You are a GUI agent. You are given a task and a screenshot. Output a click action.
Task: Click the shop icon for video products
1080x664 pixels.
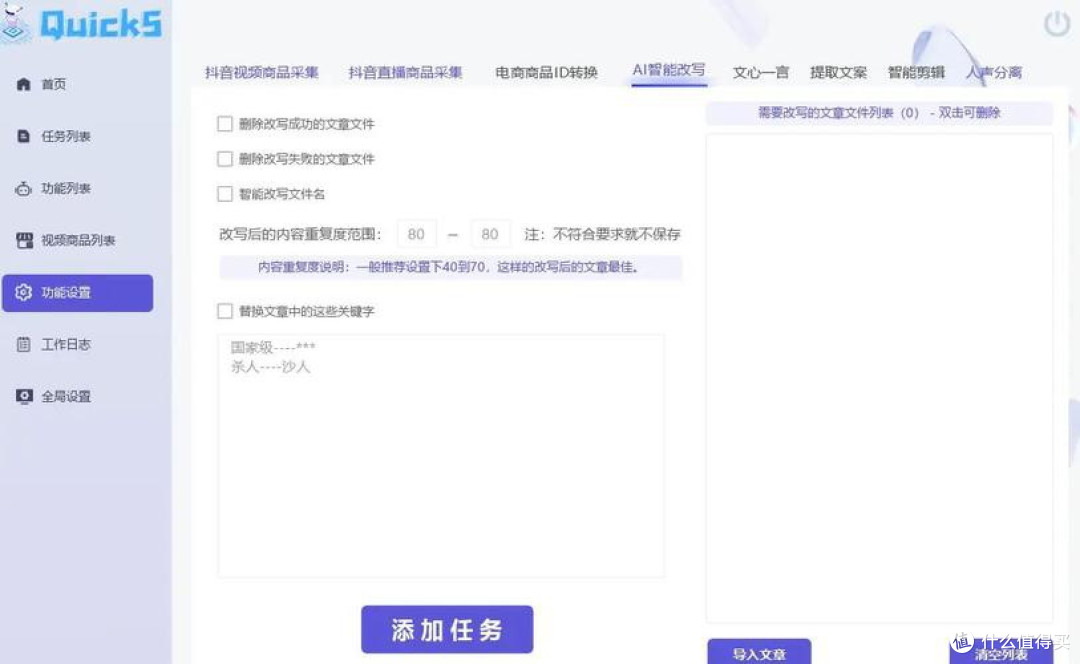[24, 240]
